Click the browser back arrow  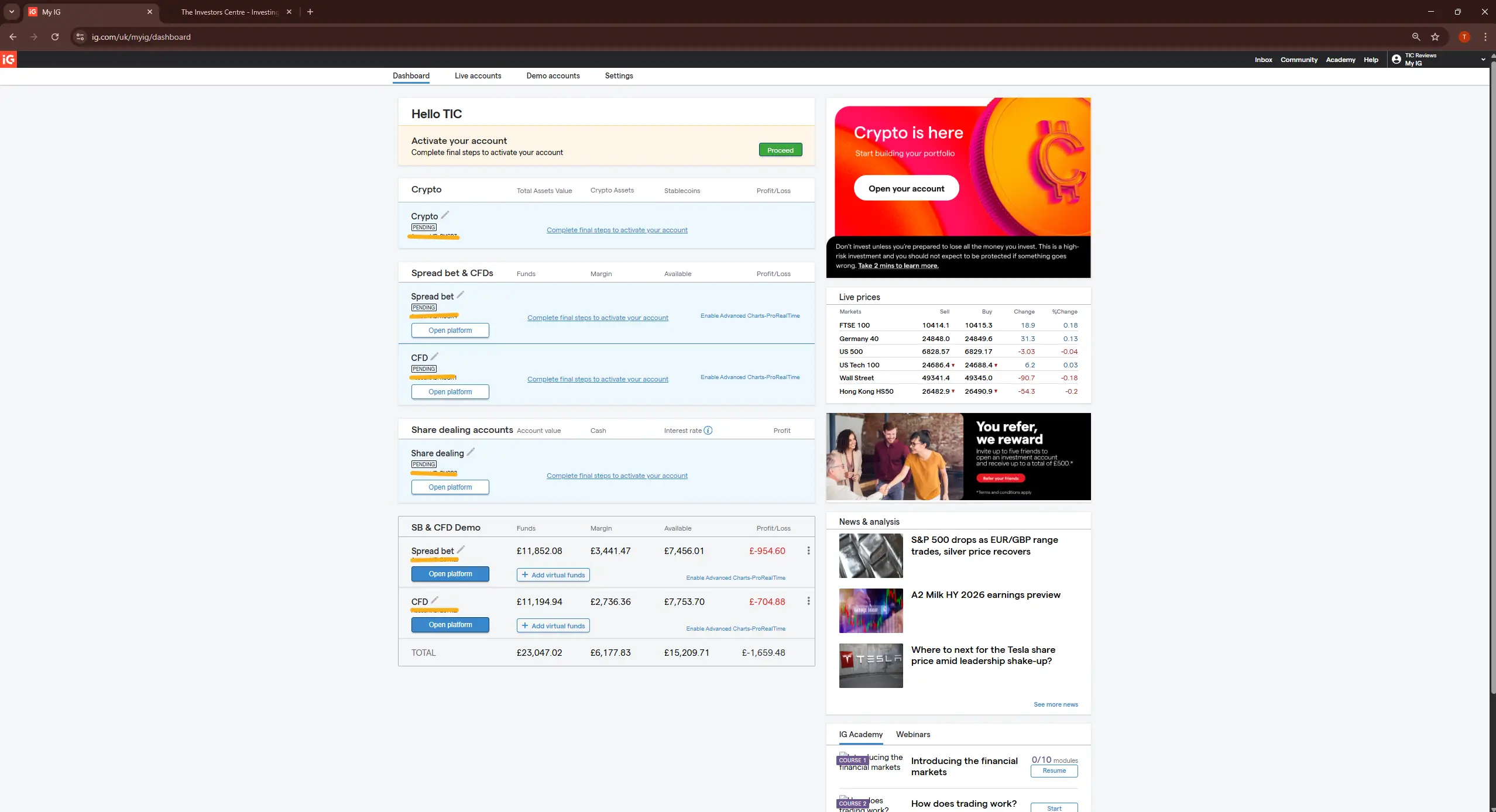coord(13,37)
